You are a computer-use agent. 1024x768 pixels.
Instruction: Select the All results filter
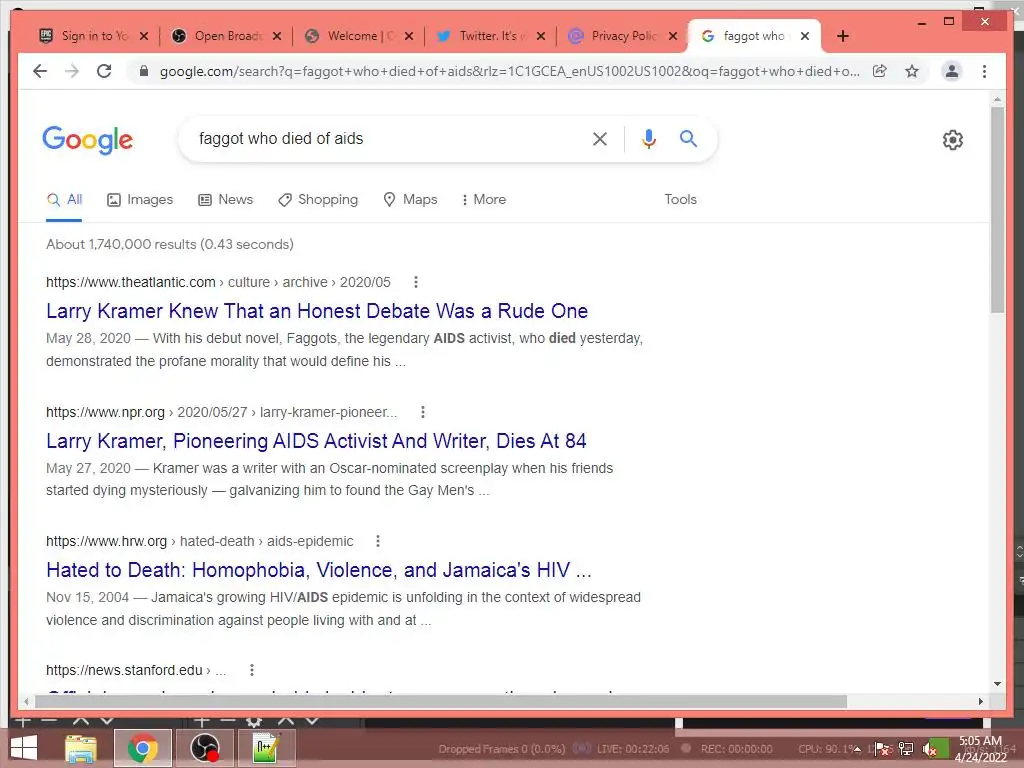click(65, 199)
